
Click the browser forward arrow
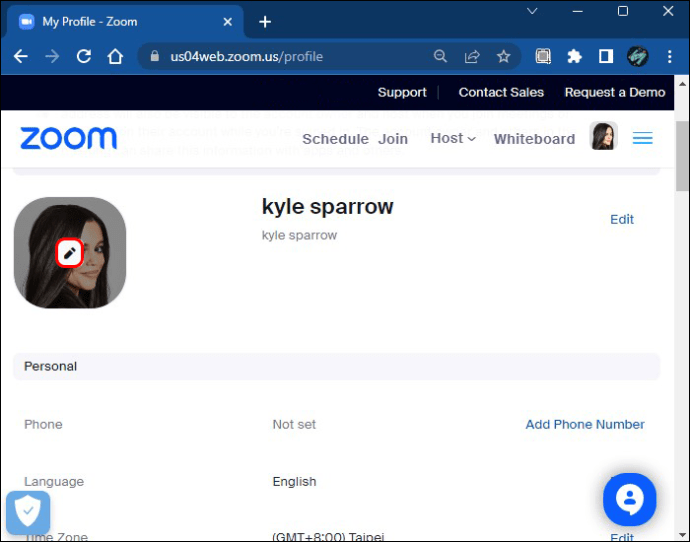point(52,56)
